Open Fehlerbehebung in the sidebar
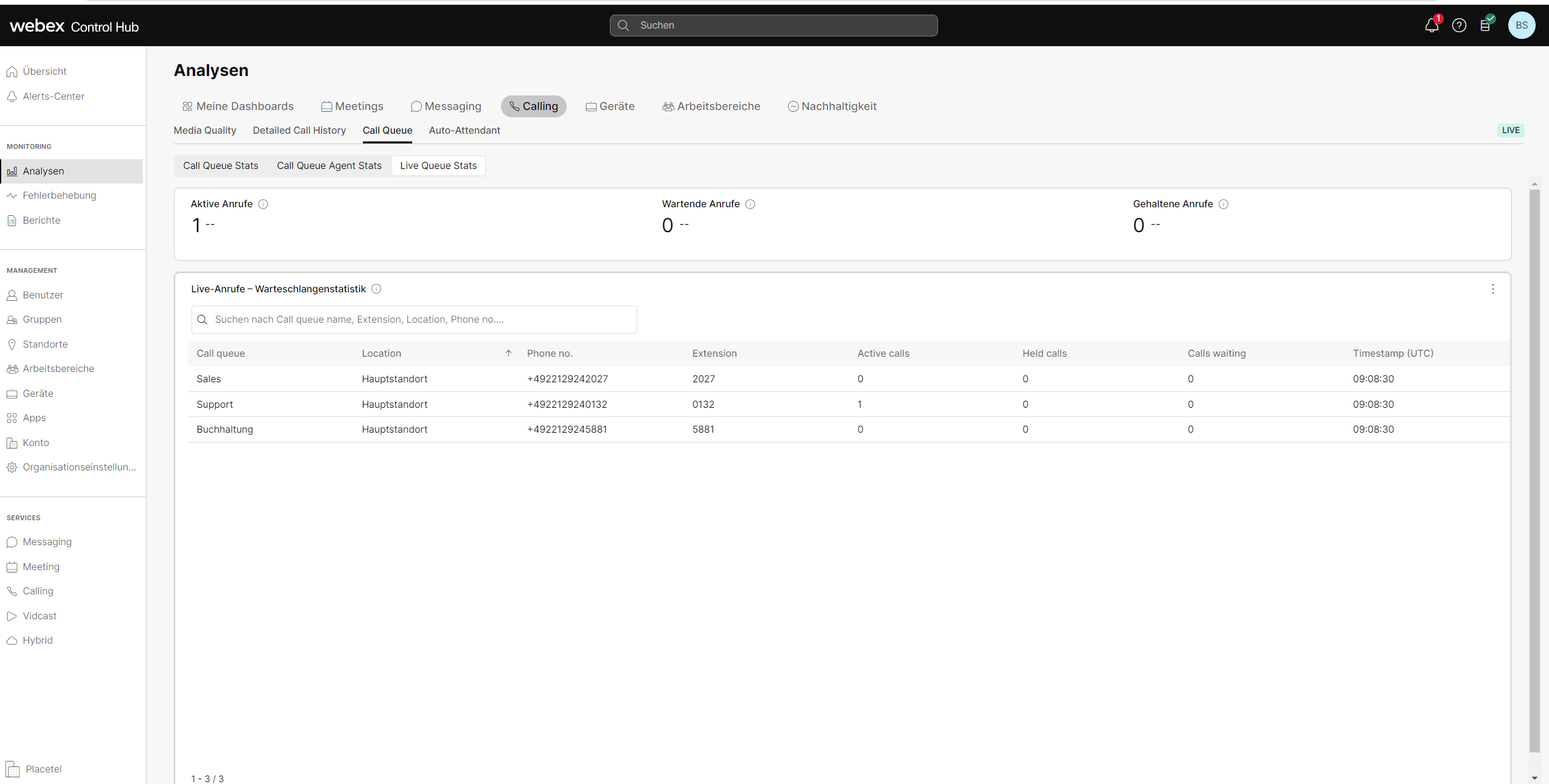This screenshot has width=1549, height=784. (60, 196)
